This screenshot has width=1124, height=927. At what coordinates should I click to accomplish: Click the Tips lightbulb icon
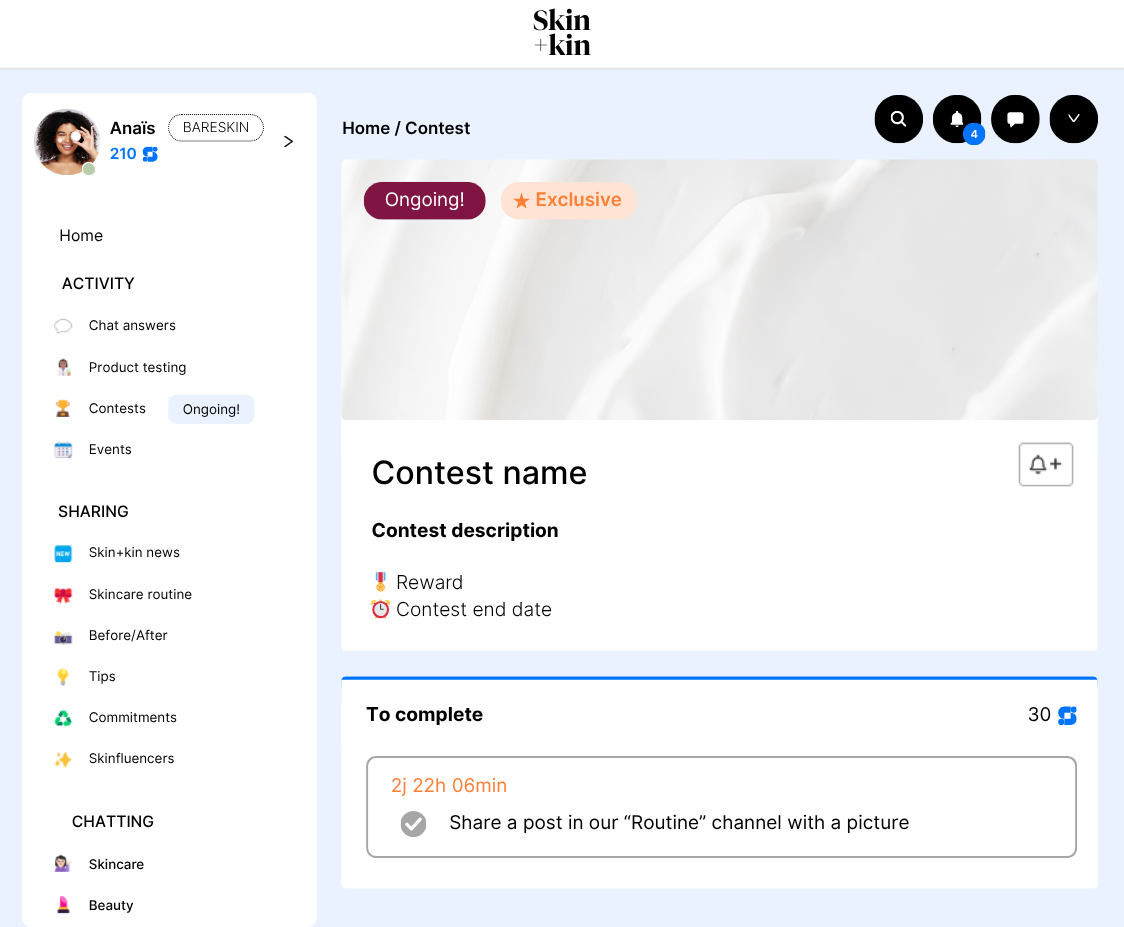click(63, 677)
